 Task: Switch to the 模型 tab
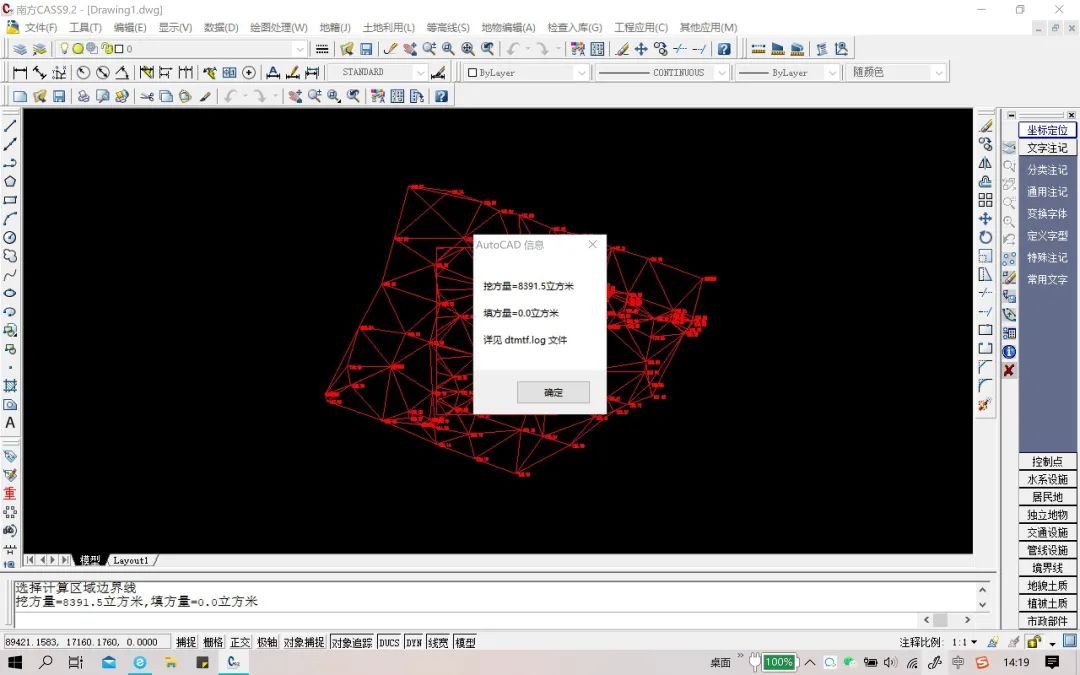(90, 561)
